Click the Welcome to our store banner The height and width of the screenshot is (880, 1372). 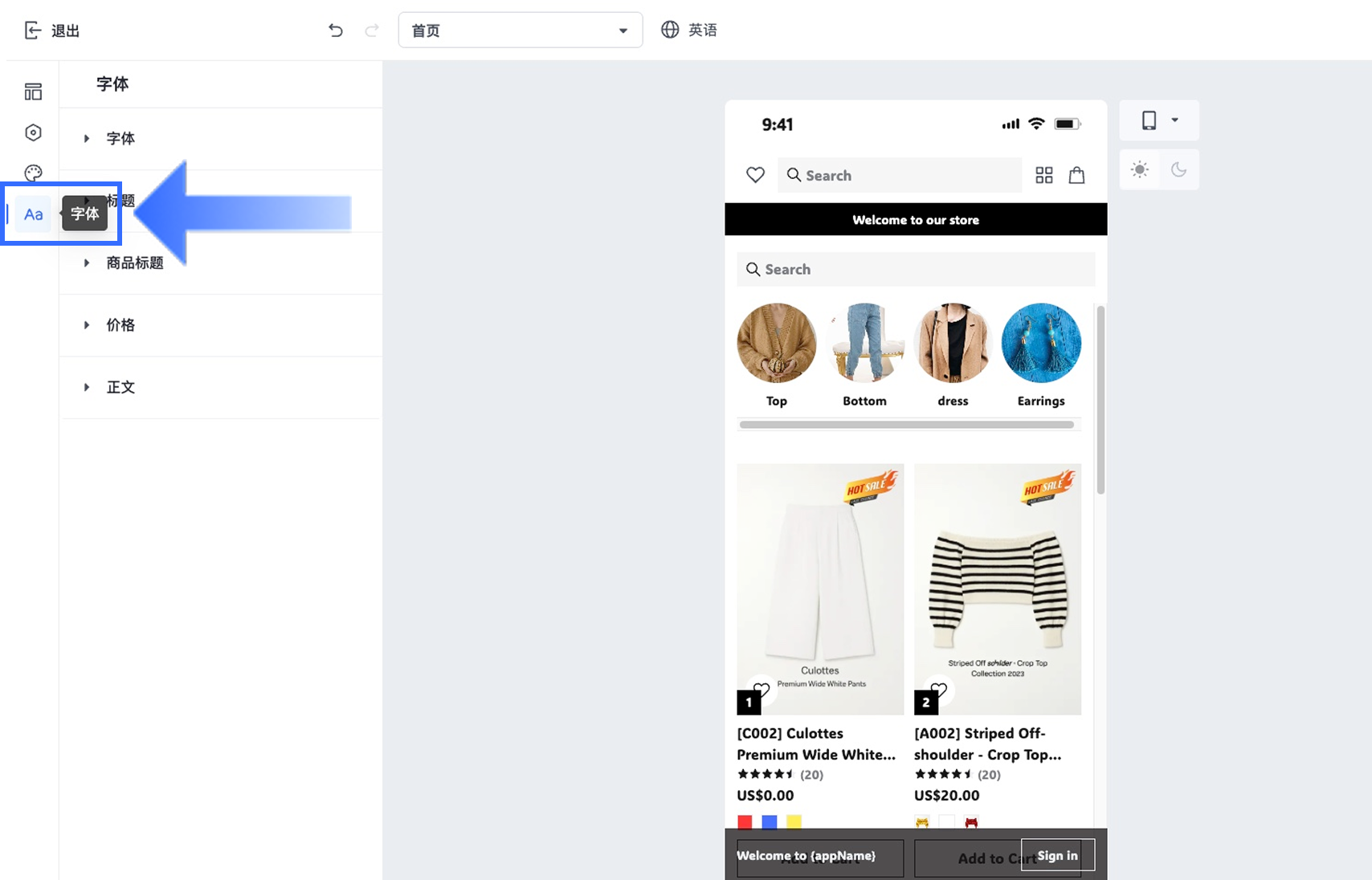pyautogui.click(x=916, y=219)
